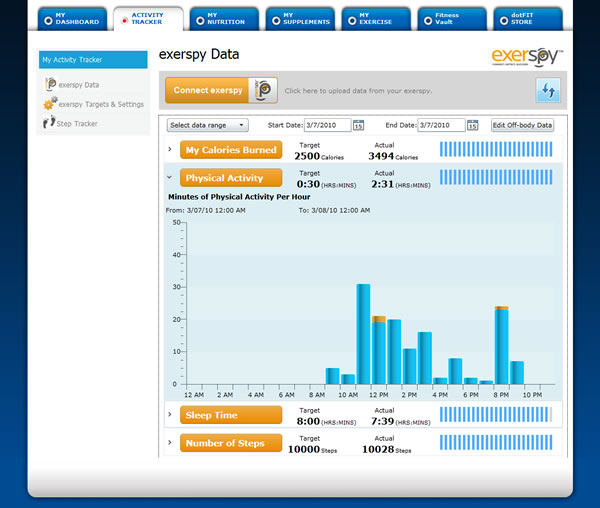Screen dimensions: 600x508
Task: Expand the Sleep Time section arrow
Action: click(170, 415)
